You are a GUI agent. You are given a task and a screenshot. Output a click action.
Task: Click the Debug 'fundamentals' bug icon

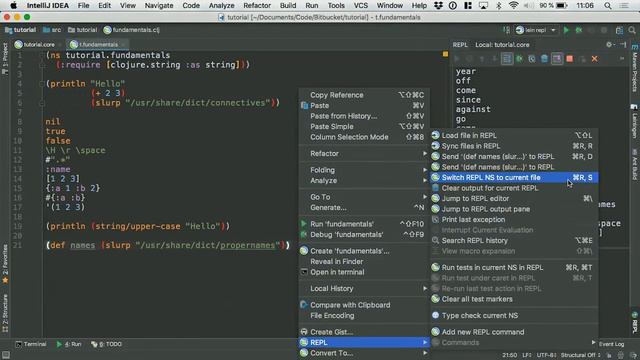[304, 235]
